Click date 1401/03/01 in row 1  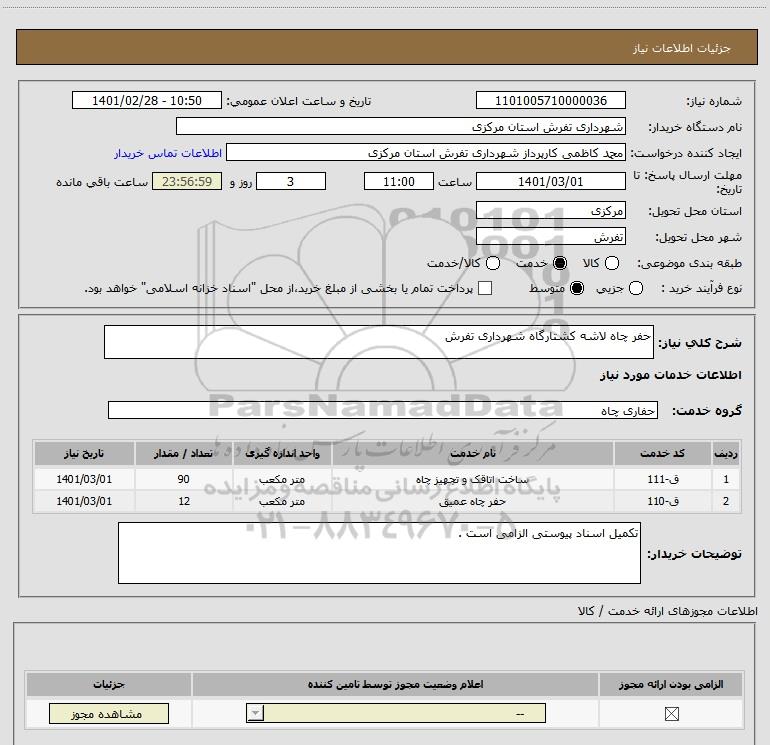pos(84,479)
